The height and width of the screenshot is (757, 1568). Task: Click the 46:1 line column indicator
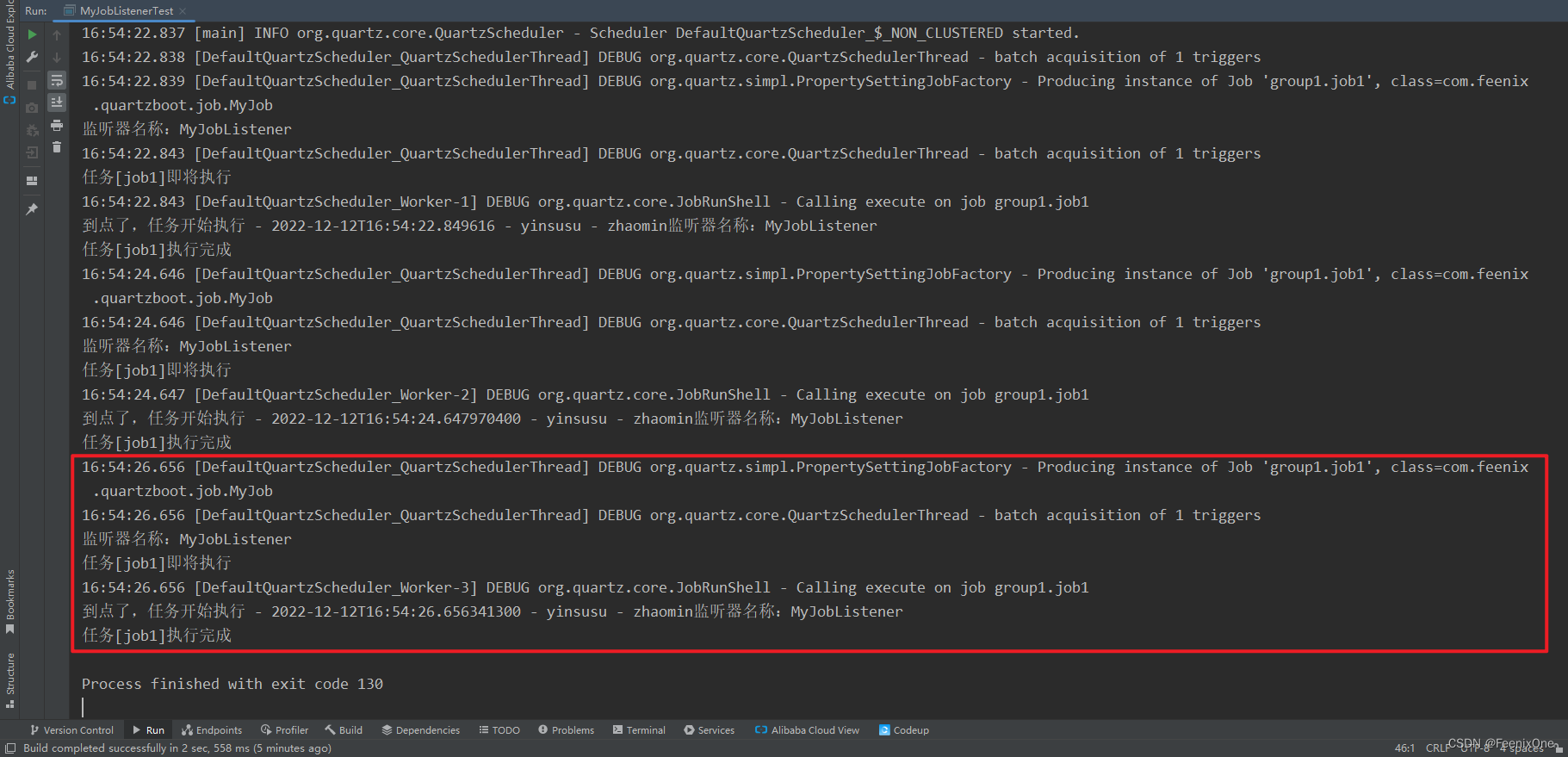1404,748
